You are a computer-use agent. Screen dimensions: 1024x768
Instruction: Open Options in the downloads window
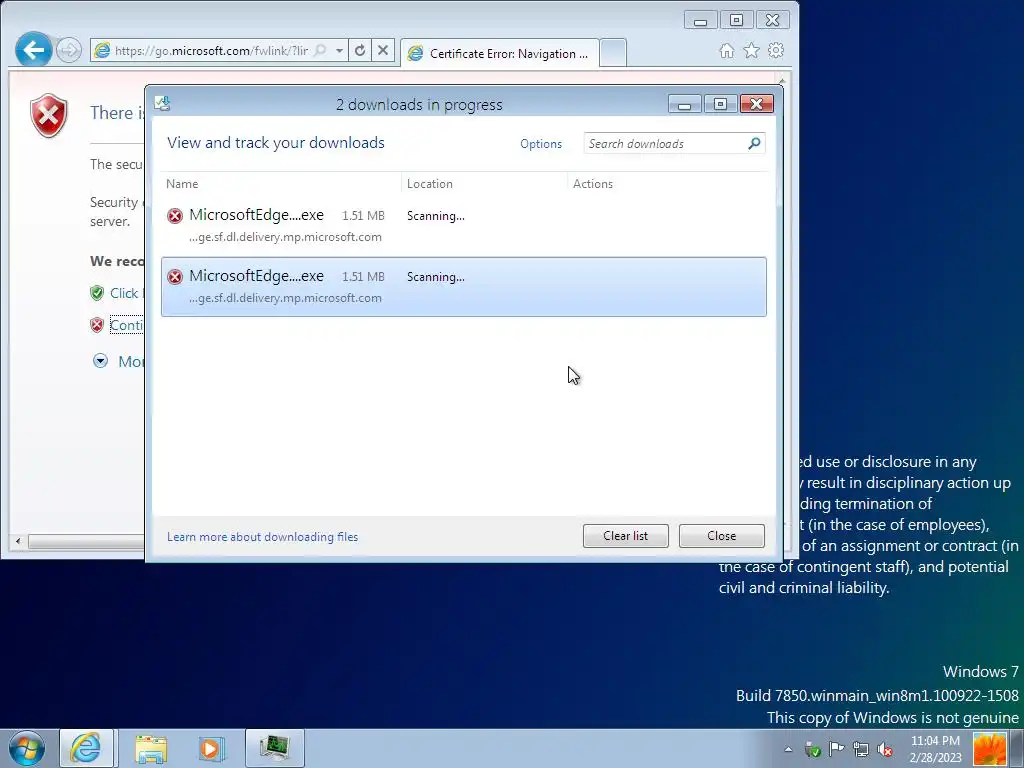541,144
